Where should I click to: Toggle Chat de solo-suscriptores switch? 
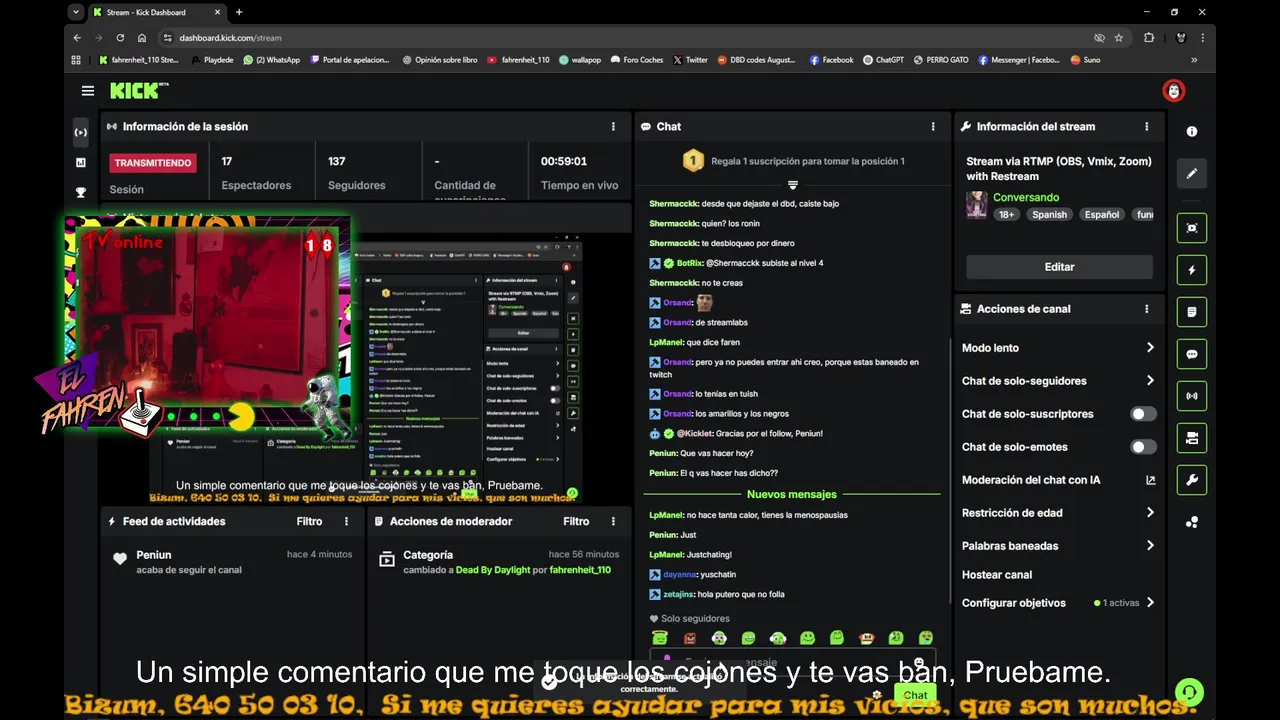tap(1143, 414)
